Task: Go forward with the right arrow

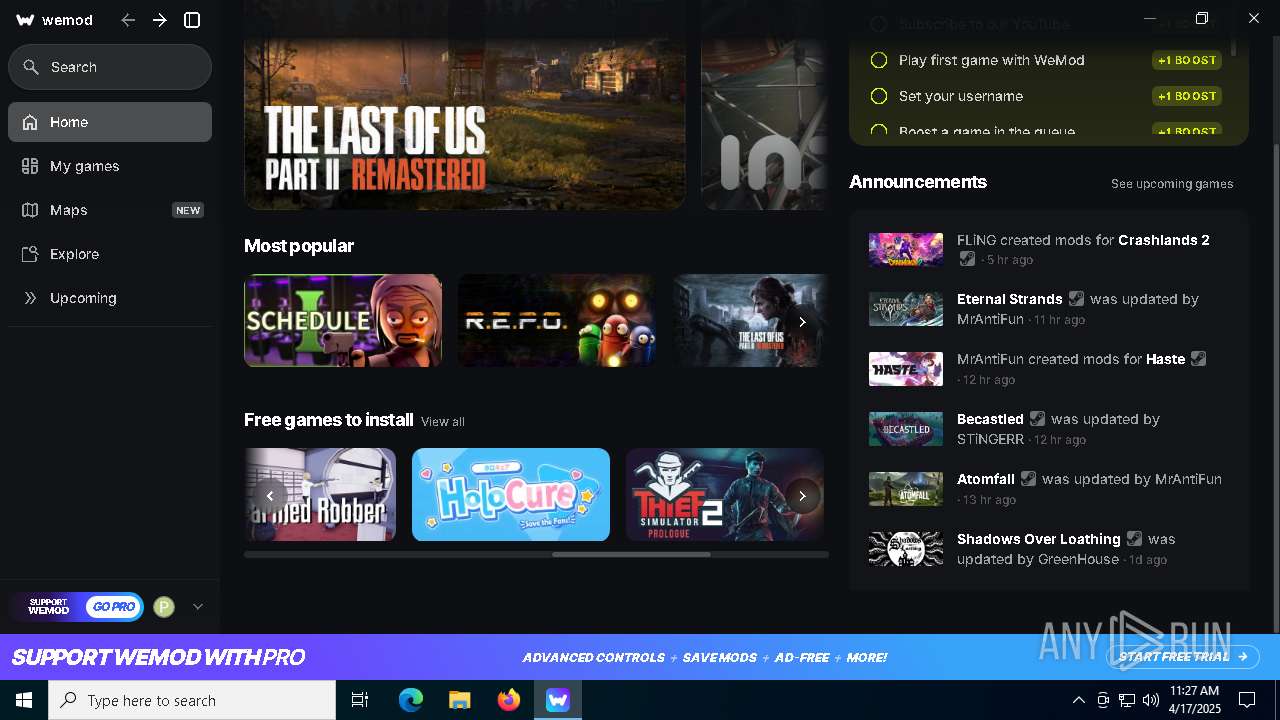Action: pyautogui.click(x=160, y=20)
